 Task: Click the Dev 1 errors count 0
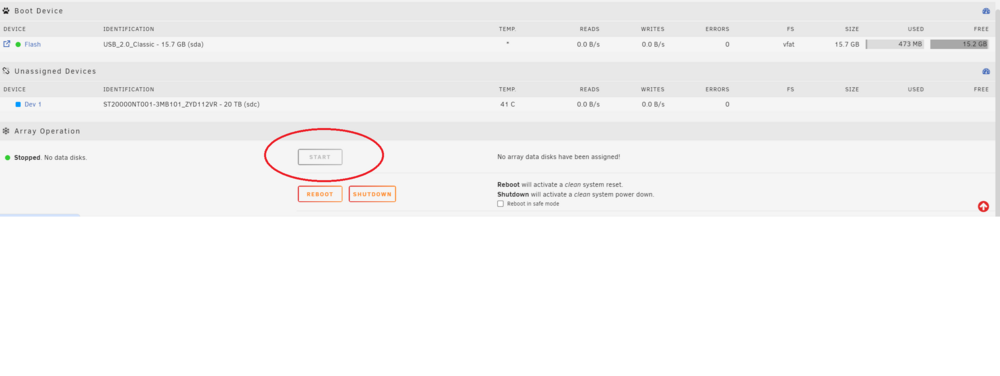(727, 105)
